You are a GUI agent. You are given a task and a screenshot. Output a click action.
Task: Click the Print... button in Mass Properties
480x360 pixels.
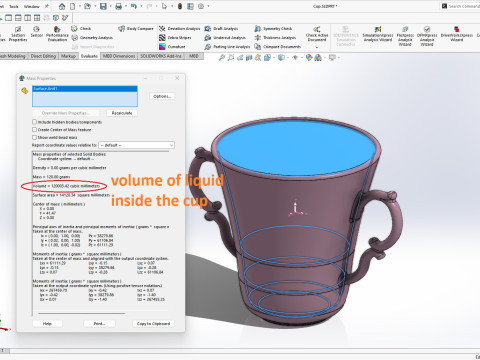coord(99,324)
